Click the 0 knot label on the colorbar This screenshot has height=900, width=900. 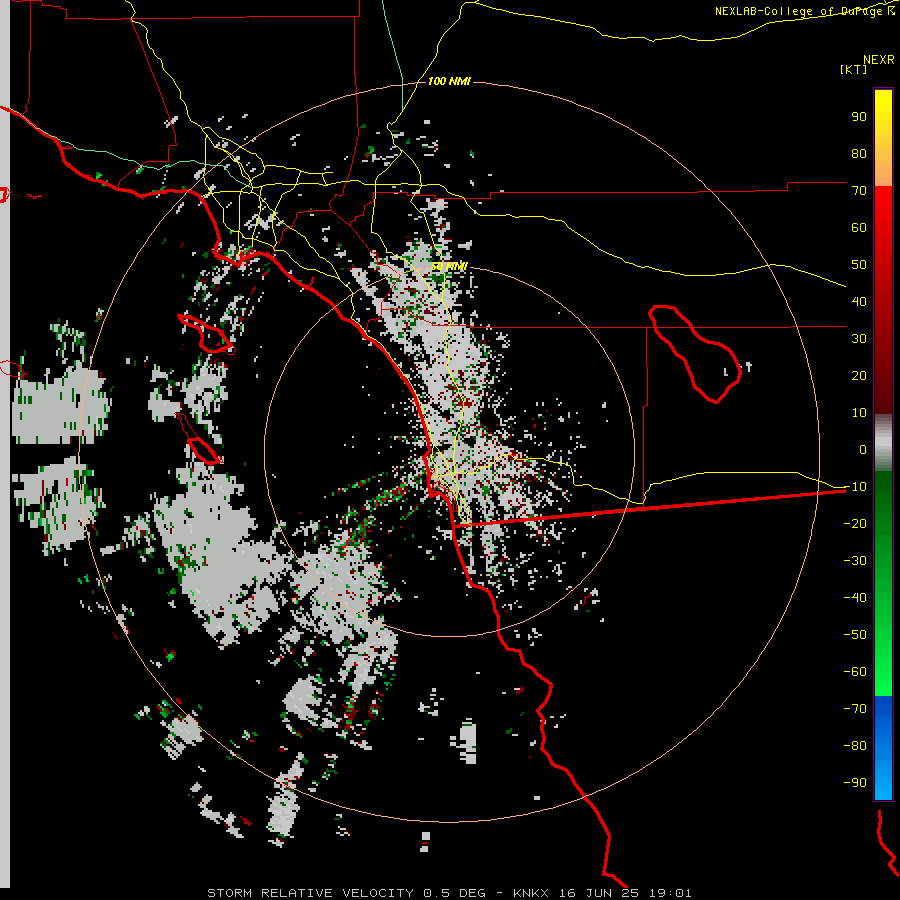[x=863, y=450]
